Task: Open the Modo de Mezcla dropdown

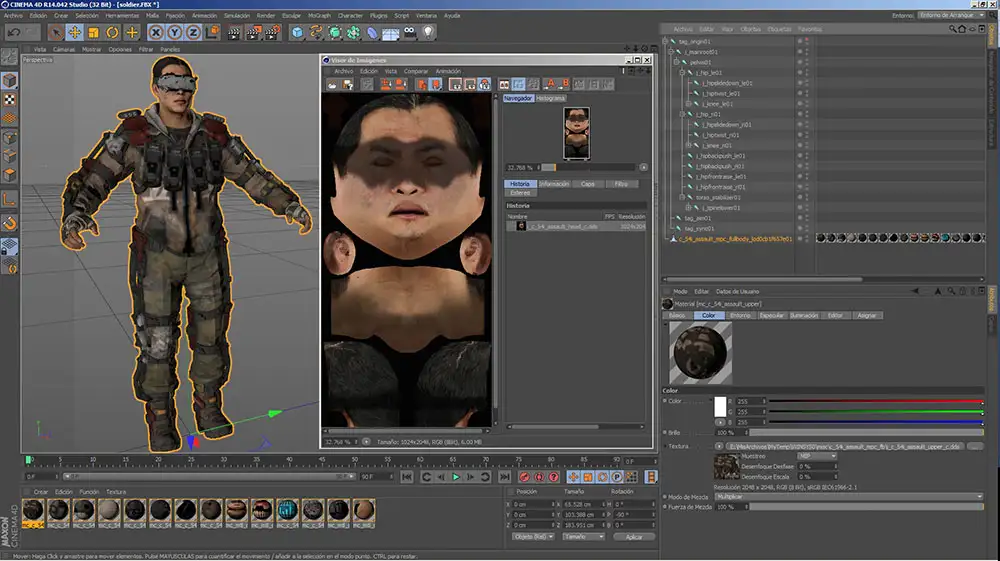Action: pyautogui.click(x=848, y=497)
